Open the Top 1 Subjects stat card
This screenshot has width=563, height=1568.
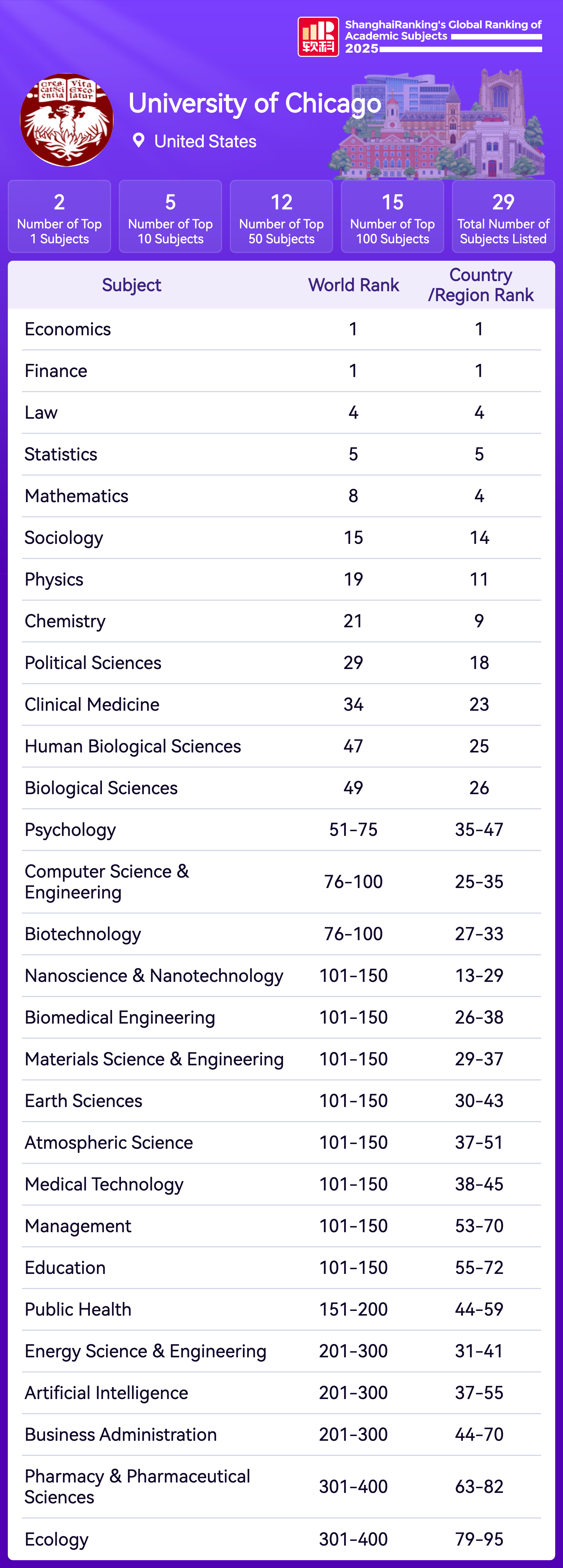click(60, 216)
